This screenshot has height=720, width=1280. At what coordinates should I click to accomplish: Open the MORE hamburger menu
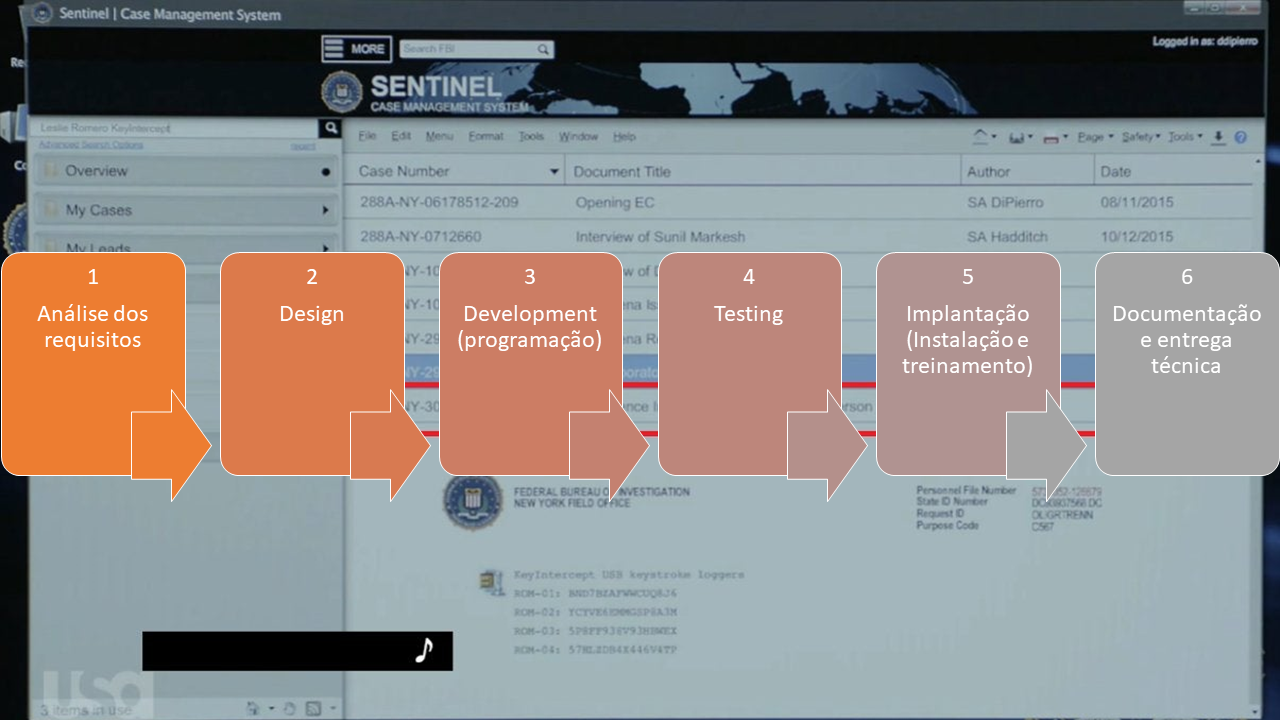pyautogui.click(x=356, y=48)
